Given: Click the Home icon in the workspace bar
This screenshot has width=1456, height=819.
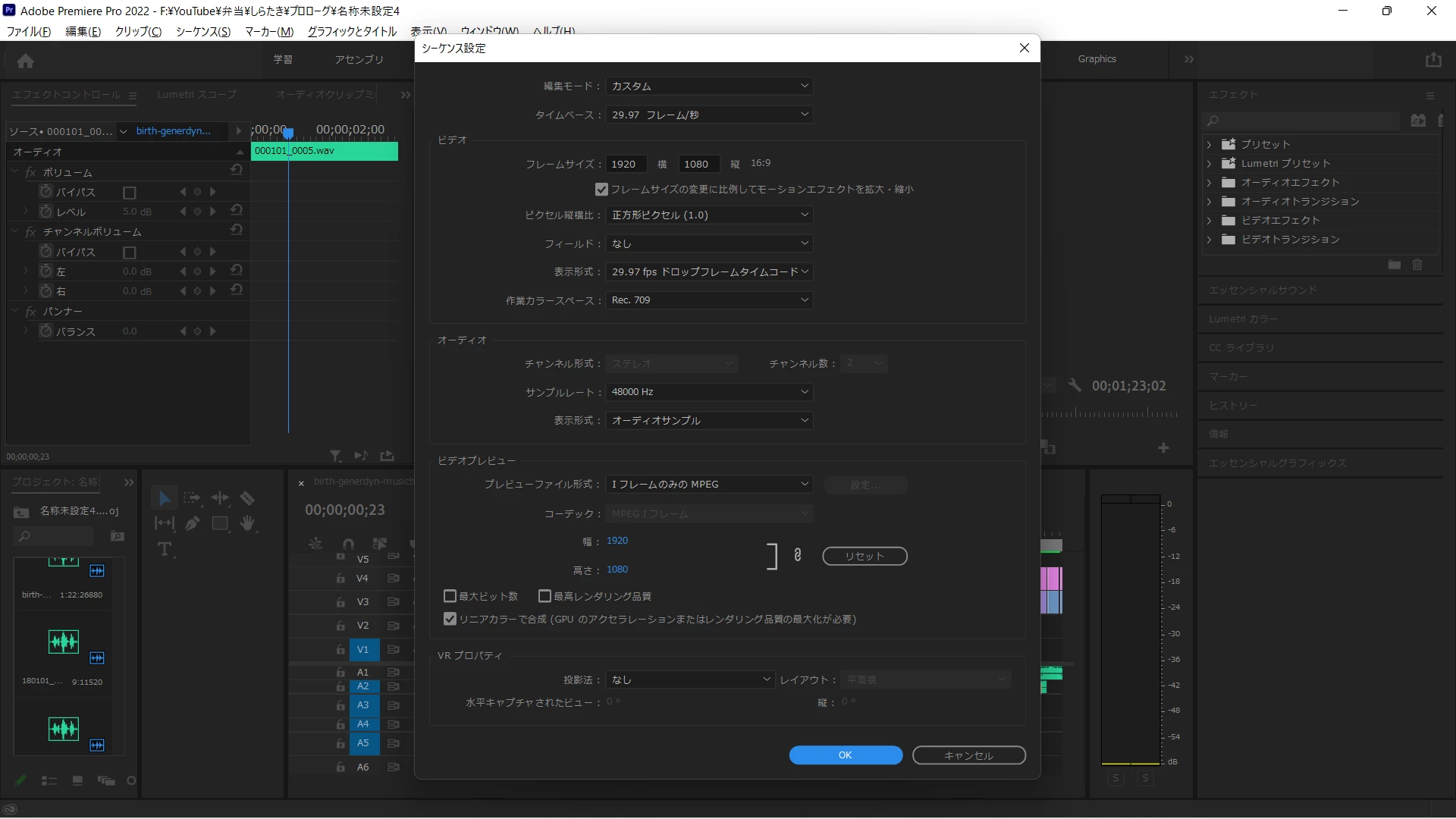Looking at the screenshot, I should pyautogui.click(x=25, y=61).
